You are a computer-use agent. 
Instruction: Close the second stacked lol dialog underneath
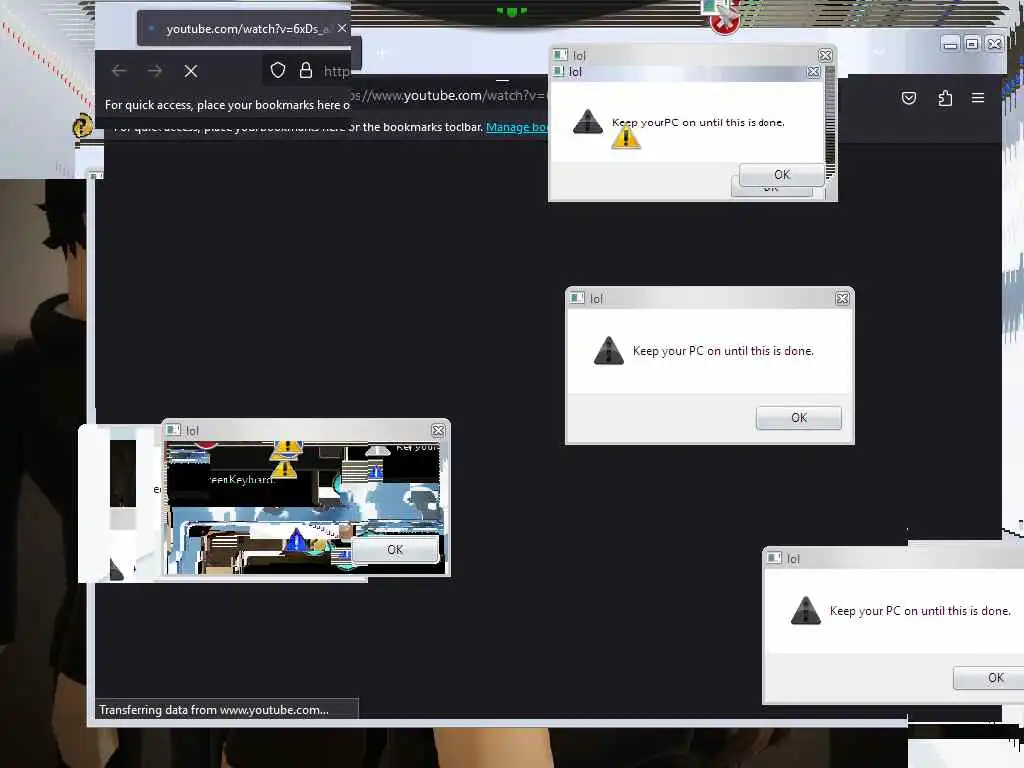click(813, 72)
